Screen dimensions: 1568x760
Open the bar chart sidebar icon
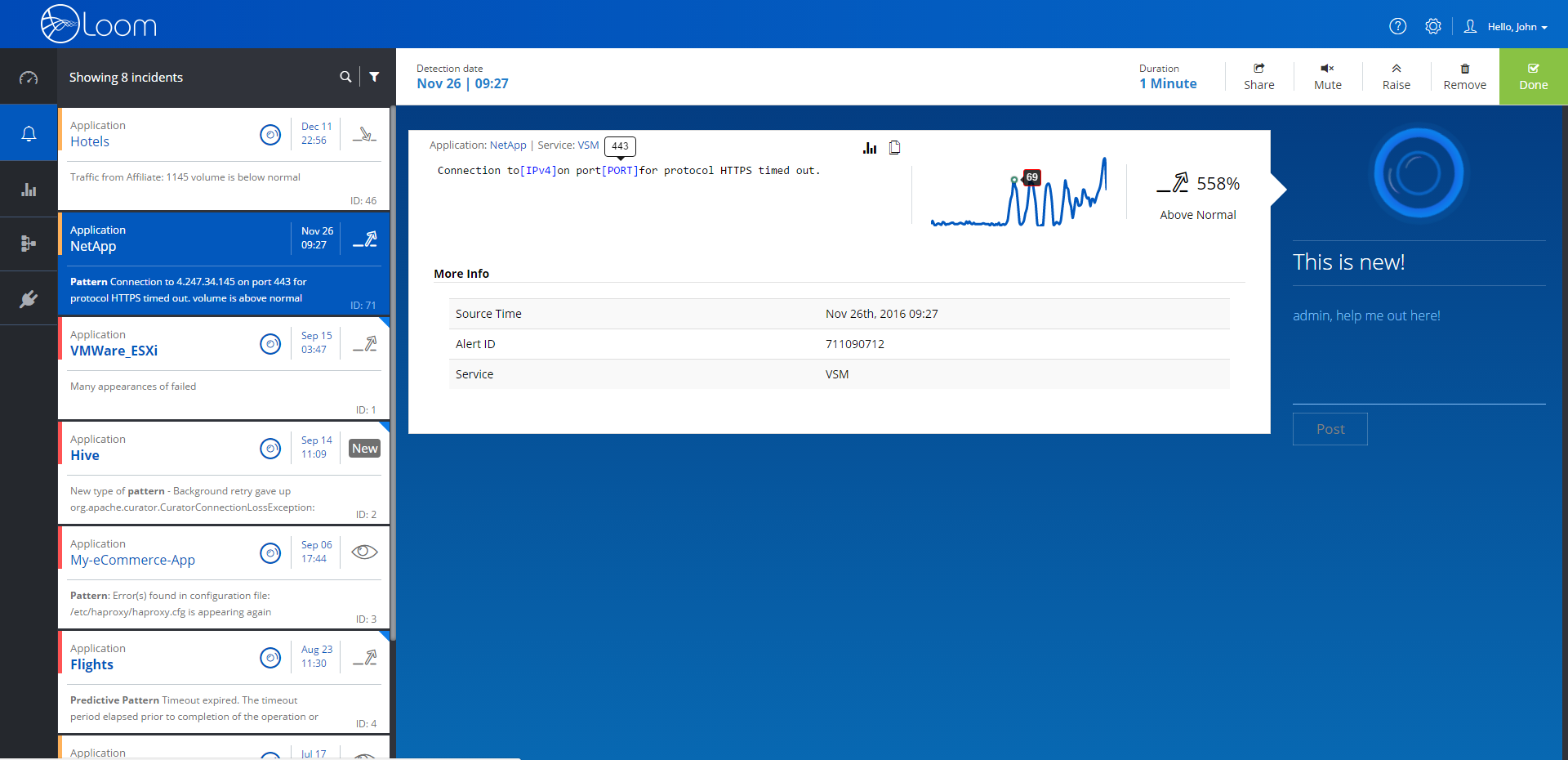(x=29, y=189)
